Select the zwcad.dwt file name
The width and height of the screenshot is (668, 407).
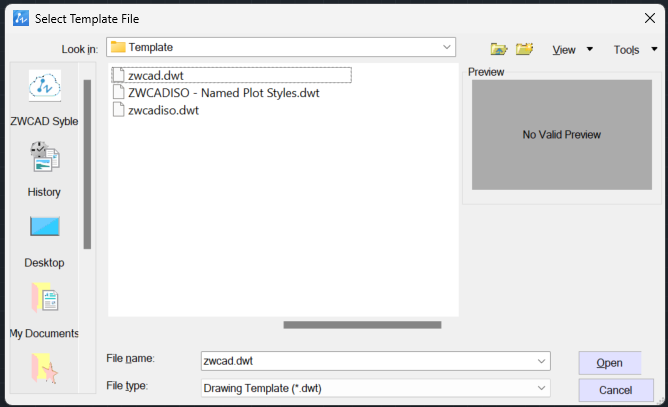[155, 75]
